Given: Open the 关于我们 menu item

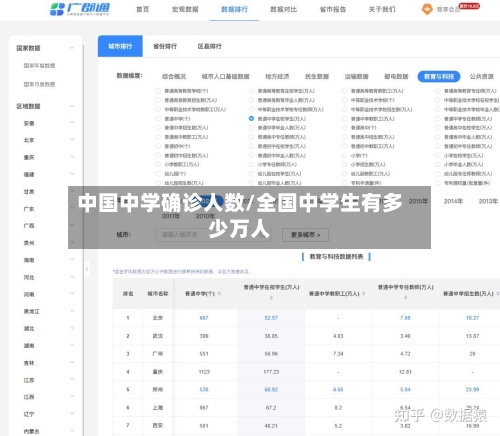Looking at the screenshot, I should [382, 9].
